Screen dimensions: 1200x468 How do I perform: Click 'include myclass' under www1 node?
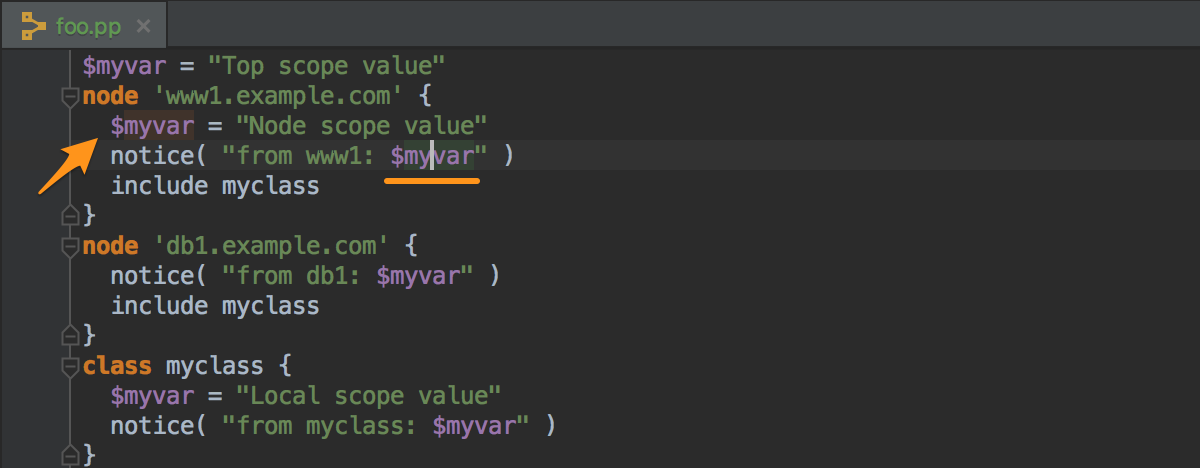click(x=215, y=186)
